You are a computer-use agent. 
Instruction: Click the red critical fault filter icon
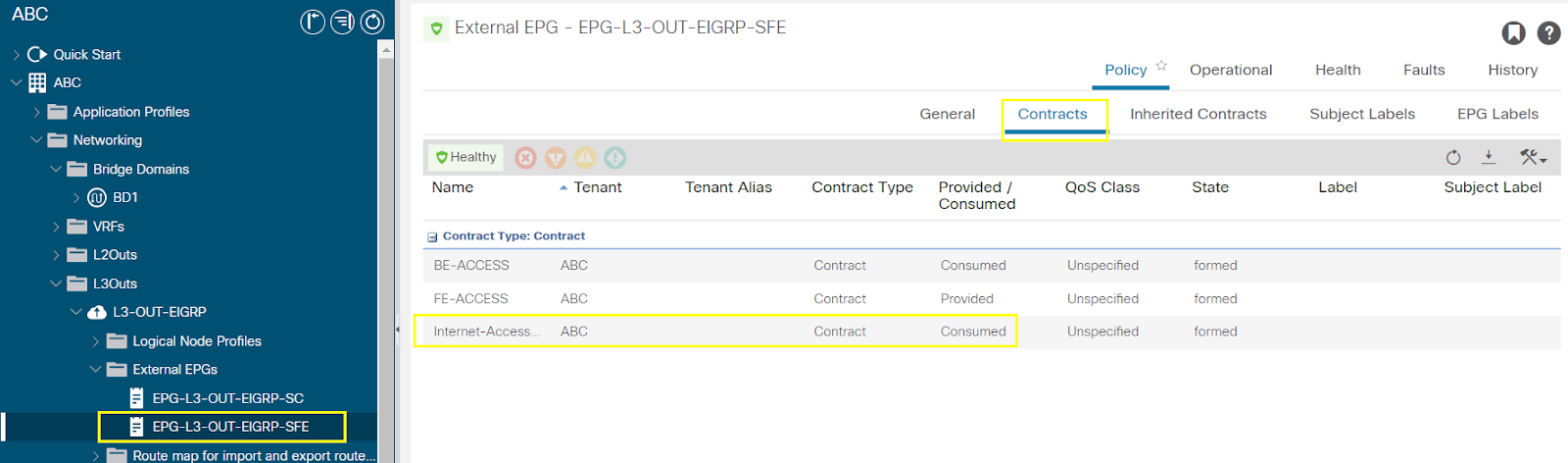click(x=526, y=158)
